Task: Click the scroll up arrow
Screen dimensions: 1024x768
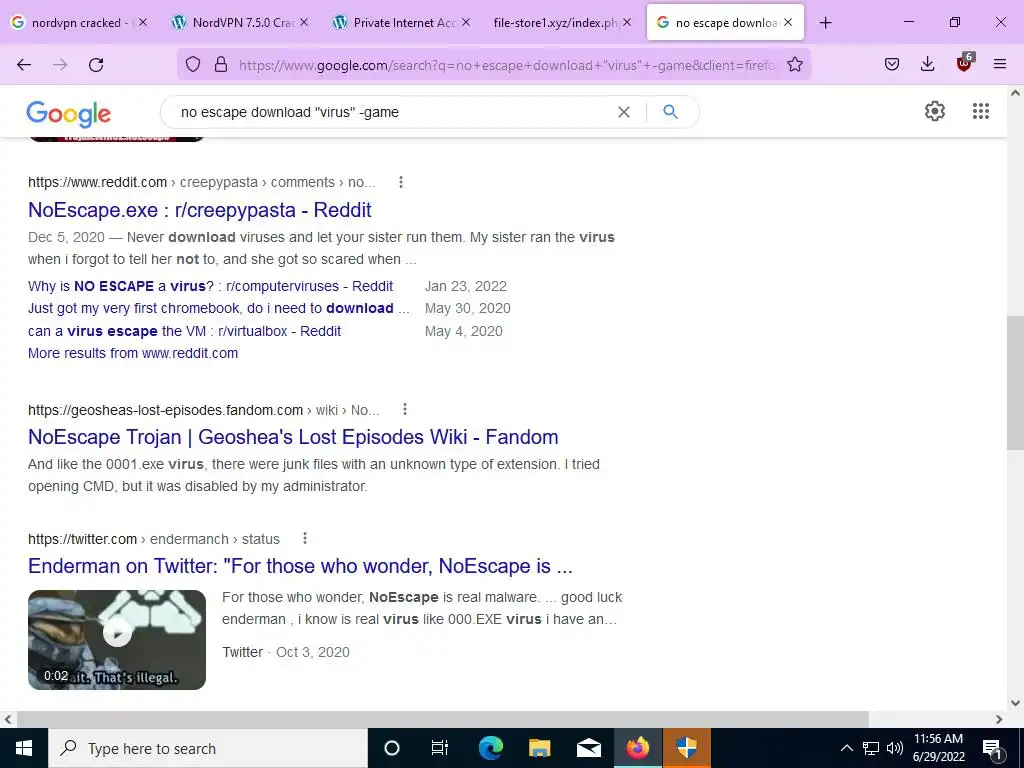Action: pos(1015,93)
